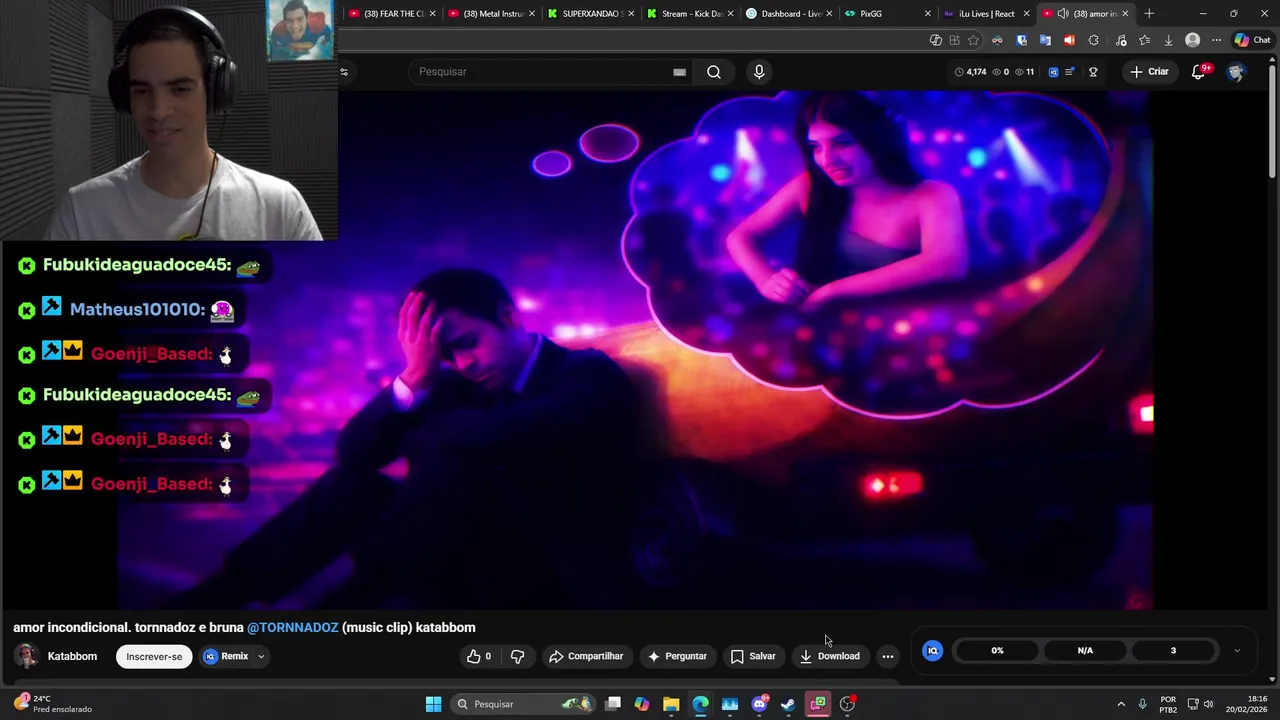The image size is (1280, 720).
Task: Open Steam from the taskbar
Action: point(788,704)
